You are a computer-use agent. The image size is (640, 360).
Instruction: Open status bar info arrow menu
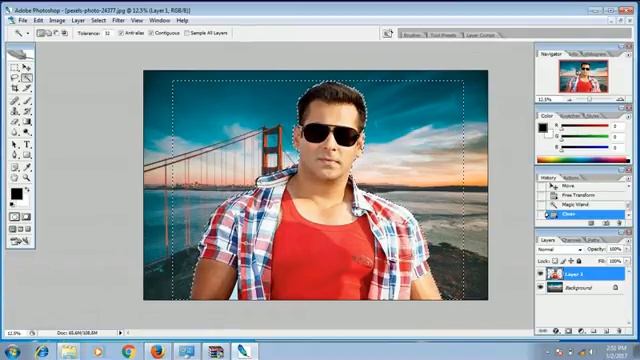pos(120,333)
